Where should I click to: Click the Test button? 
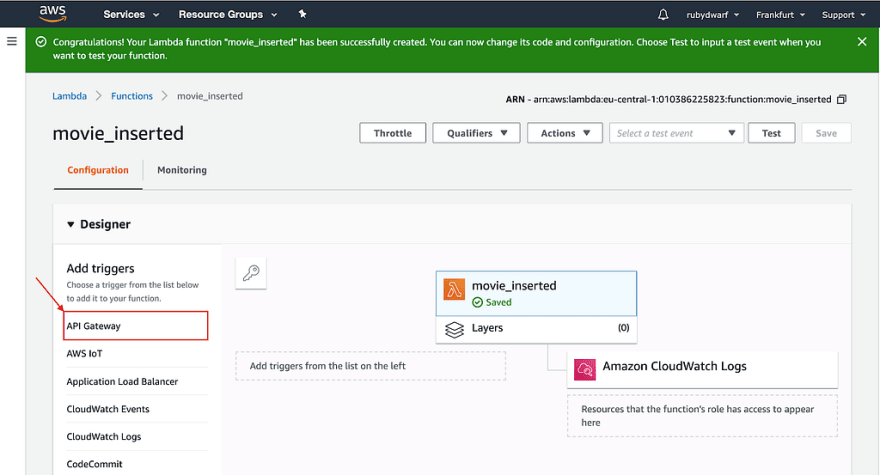pos(771,133)
